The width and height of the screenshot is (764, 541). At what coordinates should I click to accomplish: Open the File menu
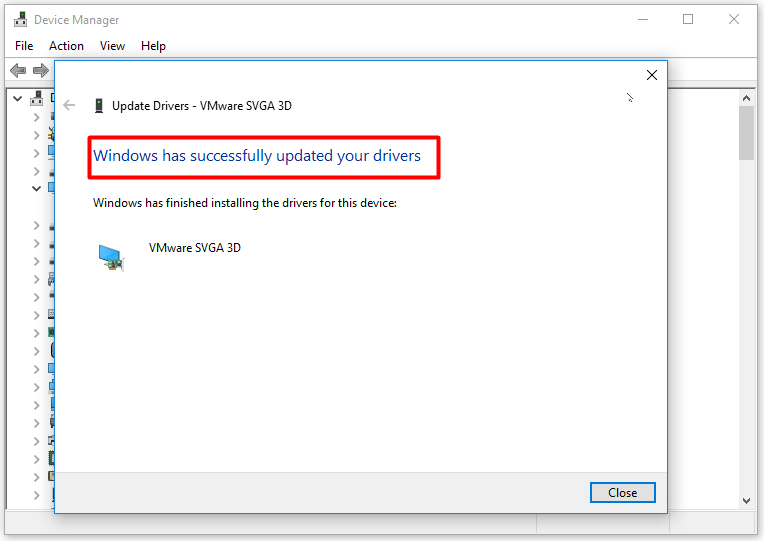pos(24,46)
